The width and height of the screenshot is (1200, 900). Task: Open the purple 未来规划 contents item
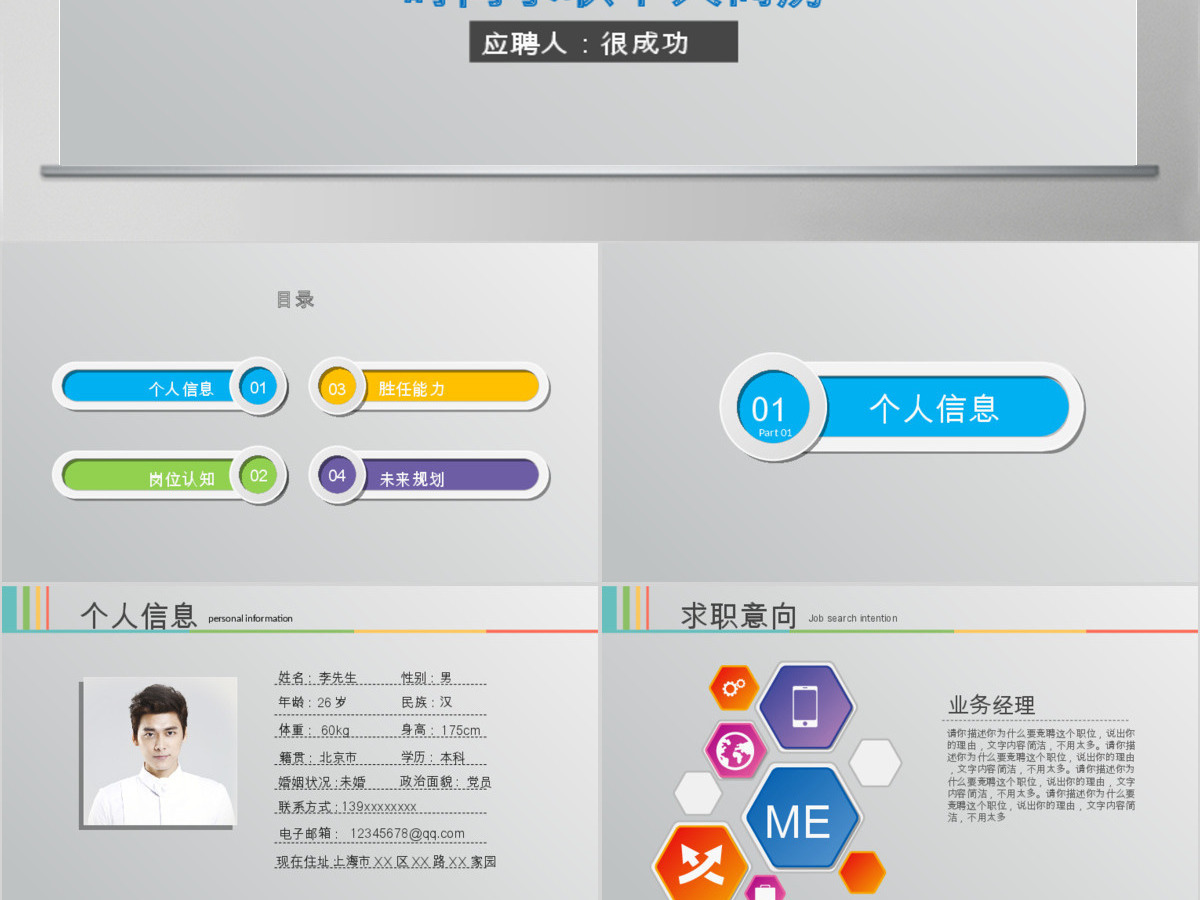[429, 475]
